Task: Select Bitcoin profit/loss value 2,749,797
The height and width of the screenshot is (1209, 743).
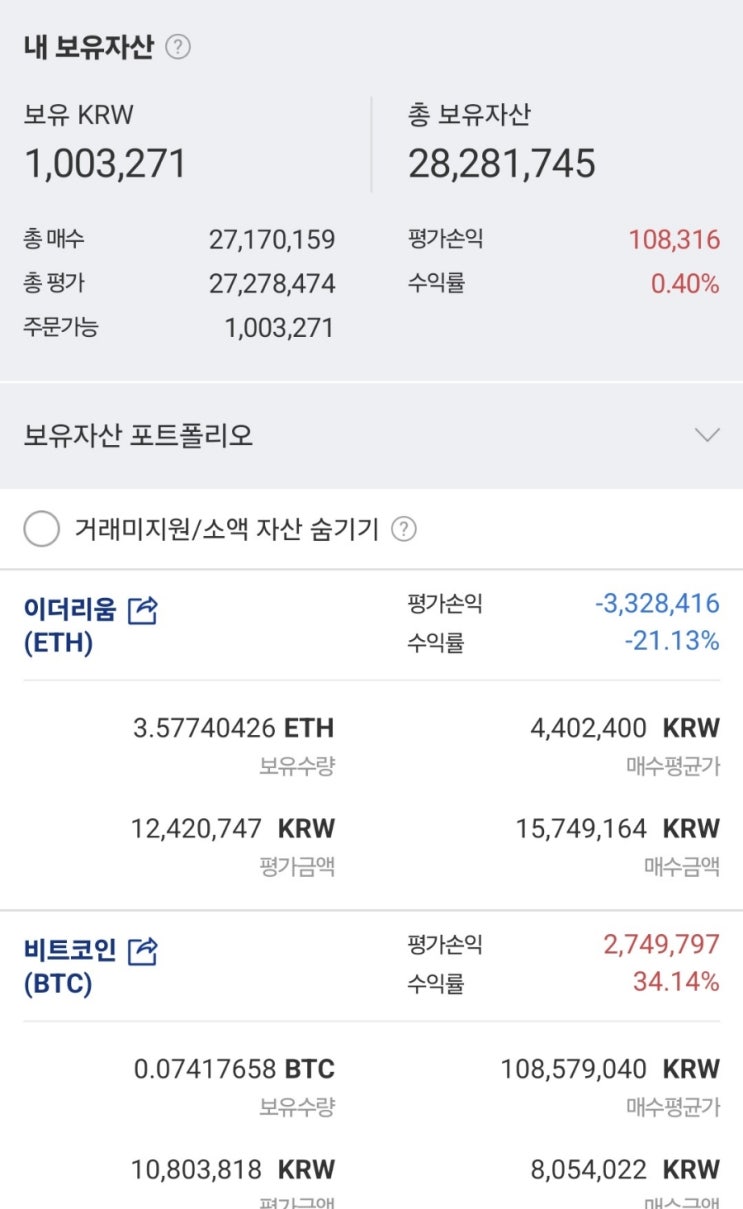Action: tap(661, 944)
